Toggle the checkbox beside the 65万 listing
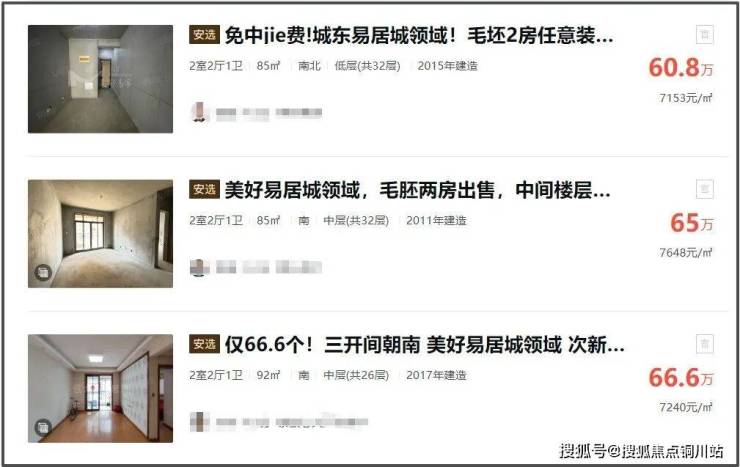Viewport: 740px width, 467px height. (x=705, y=189)
